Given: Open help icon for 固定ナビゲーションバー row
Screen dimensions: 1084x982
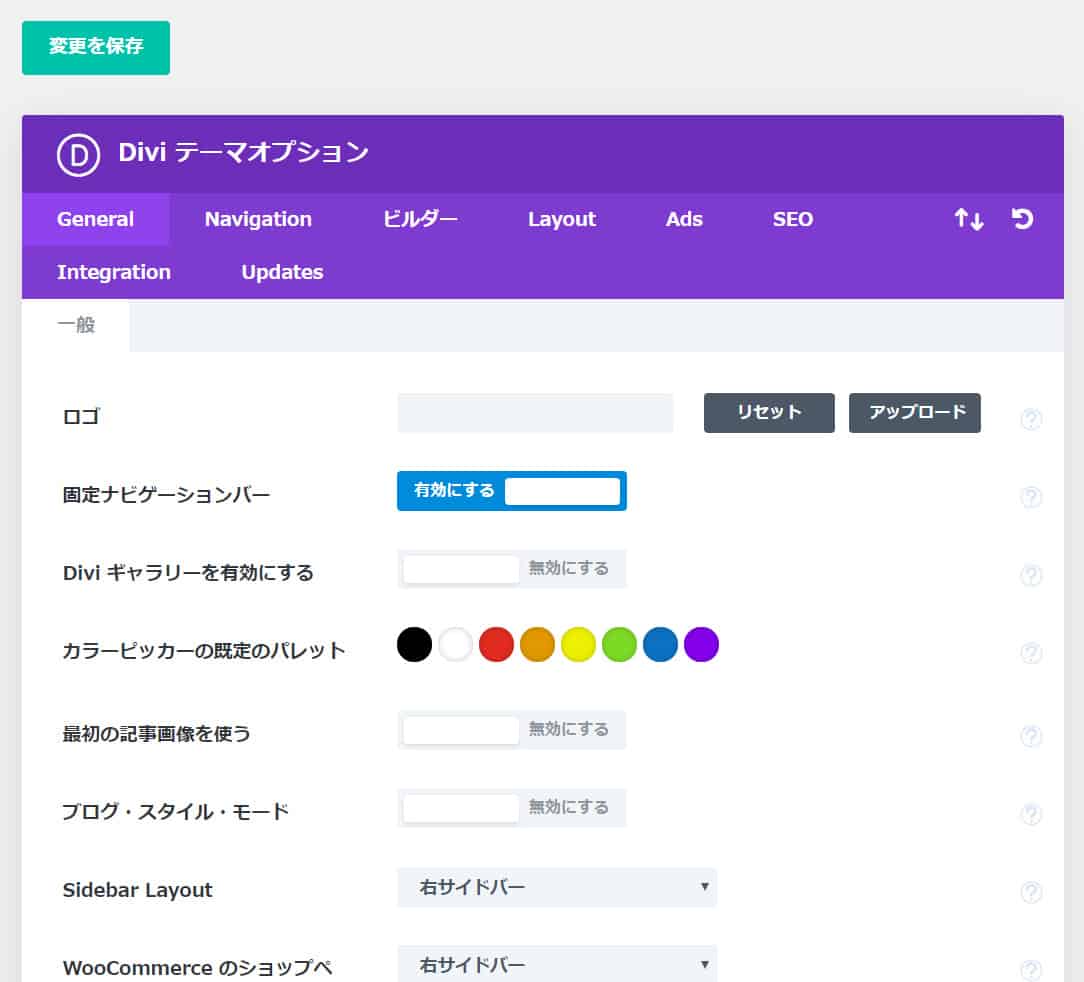Looking at the screenshot, I should 1031,497.
